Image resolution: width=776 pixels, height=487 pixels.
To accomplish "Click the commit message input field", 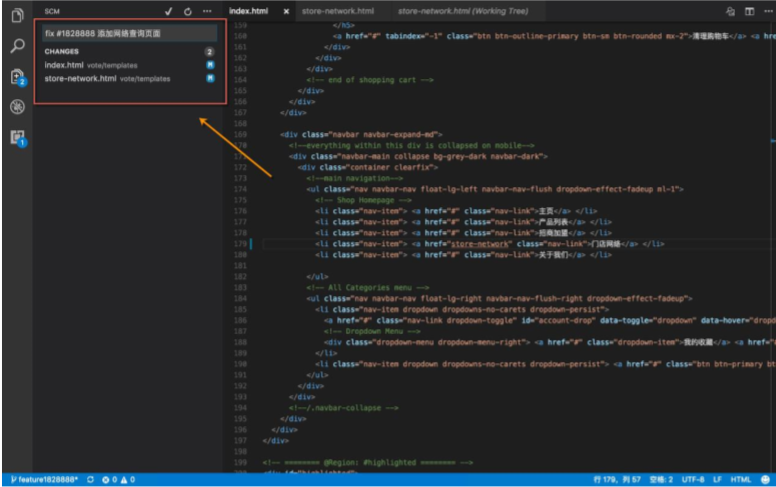I will [129, 33].
